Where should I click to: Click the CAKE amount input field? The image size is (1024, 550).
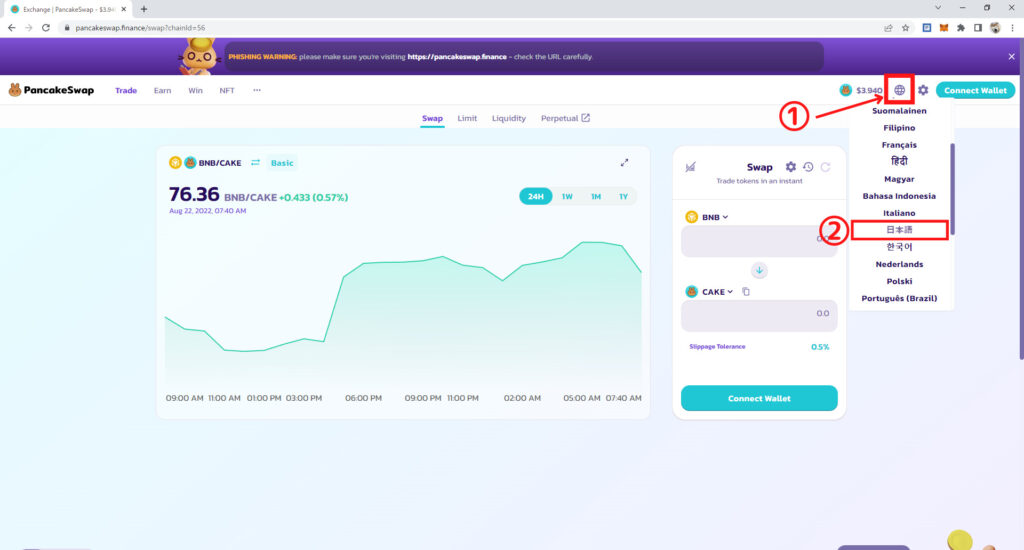(x=759, y=316)
